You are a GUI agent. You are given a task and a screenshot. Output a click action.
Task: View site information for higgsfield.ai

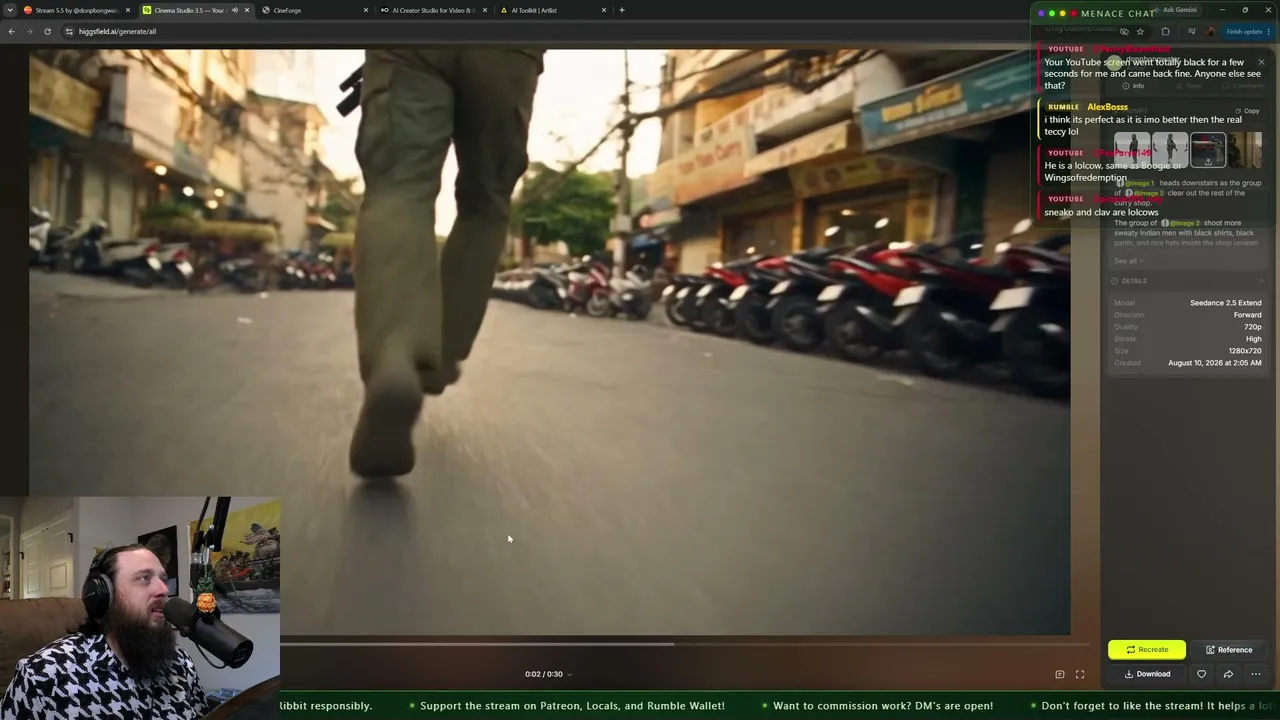click(x=69, y=31)
